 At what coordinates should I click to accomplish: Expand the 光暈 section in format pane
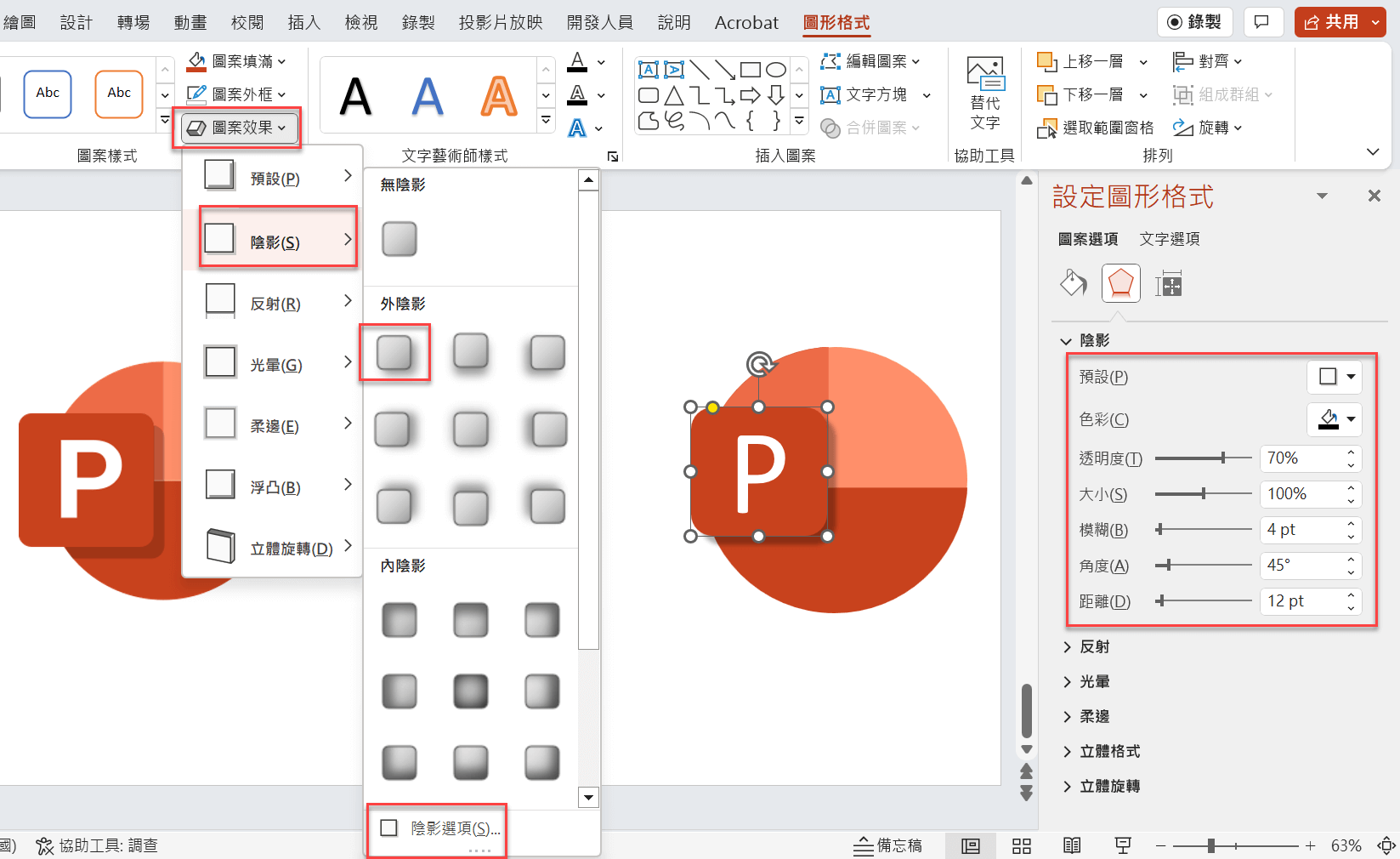tap(1086, 681)
